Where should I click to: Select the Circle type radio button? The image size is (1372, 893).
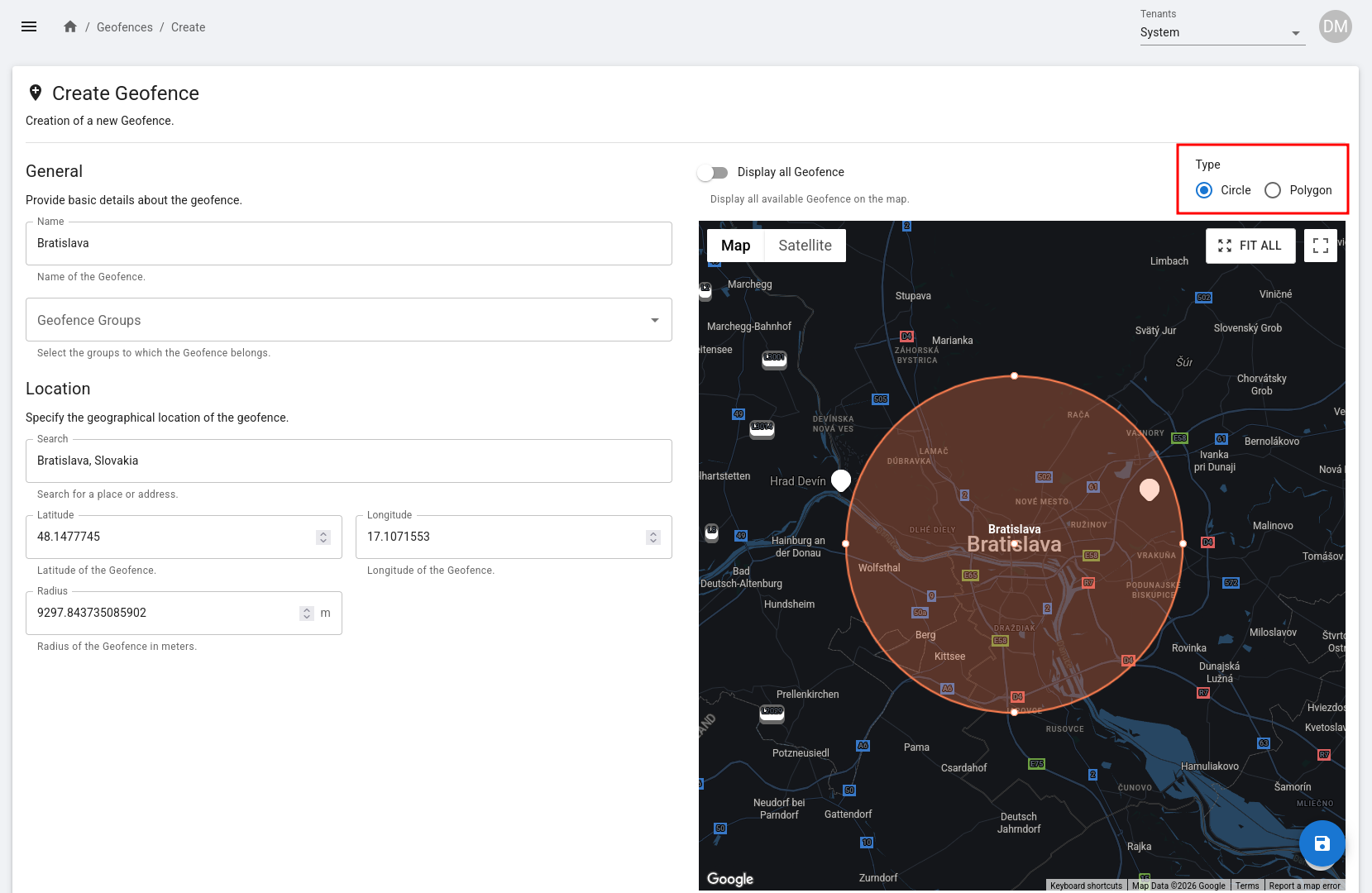pyautogui.click(x=1204, y=190)
